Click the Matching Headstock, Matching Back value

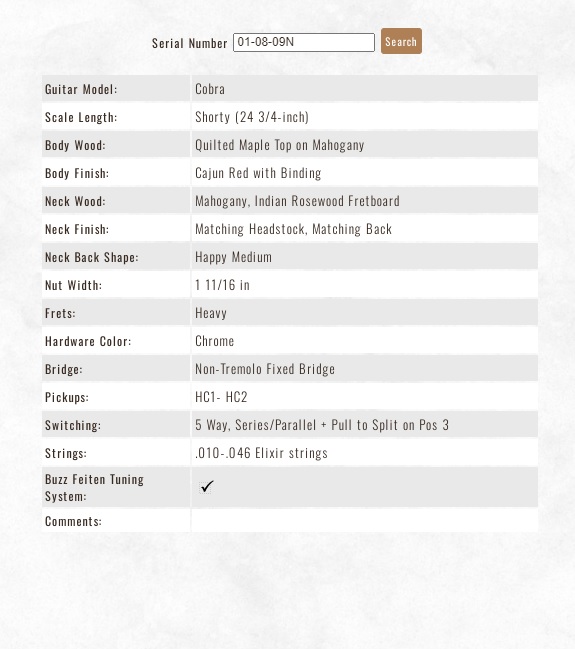[293, 229]
